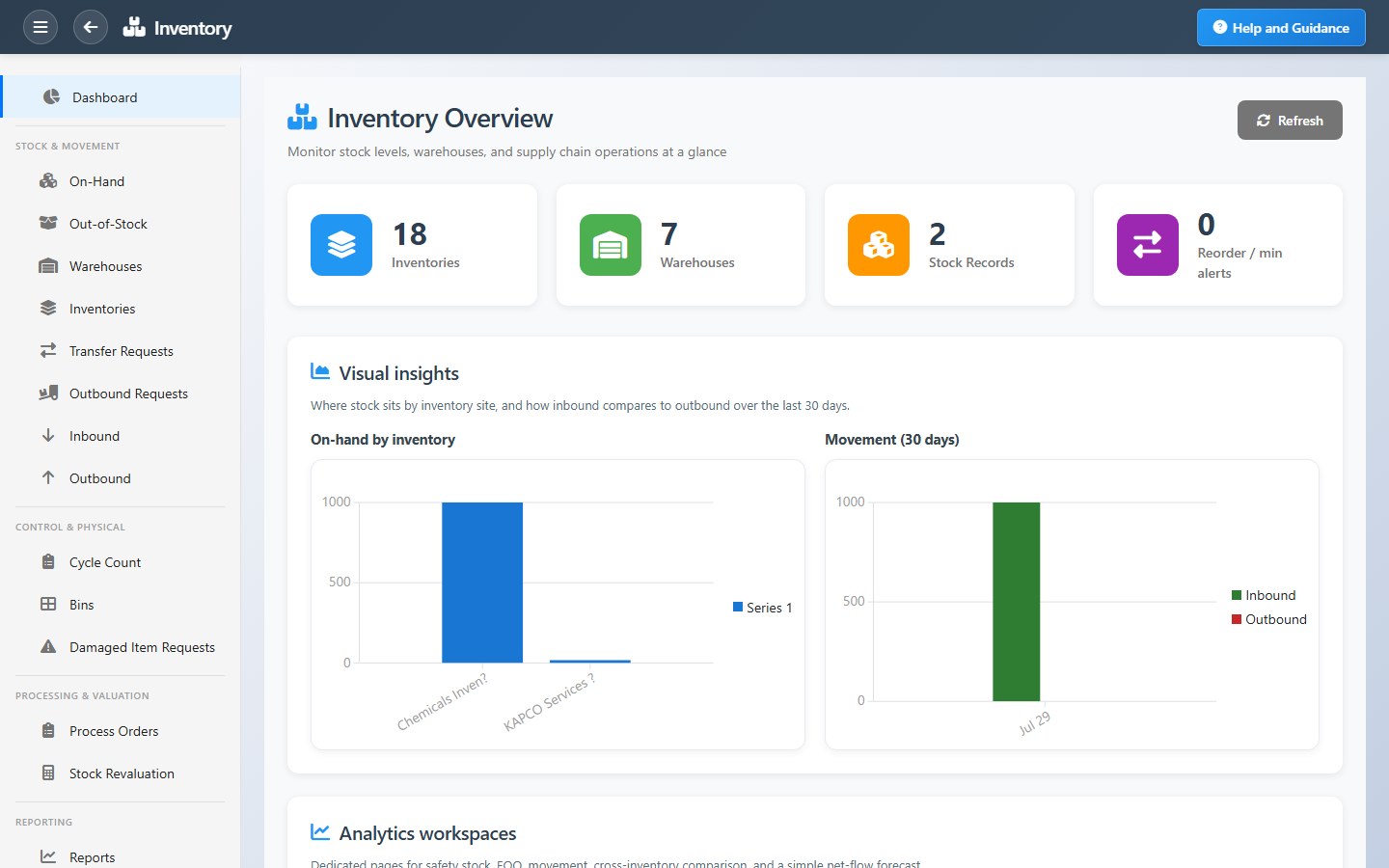Image resolution: width=1389 pixels, height=868 pixels.
Task: Click the Outbound up arrow icon
Action: pyautogui.click(x=48, y=477)
